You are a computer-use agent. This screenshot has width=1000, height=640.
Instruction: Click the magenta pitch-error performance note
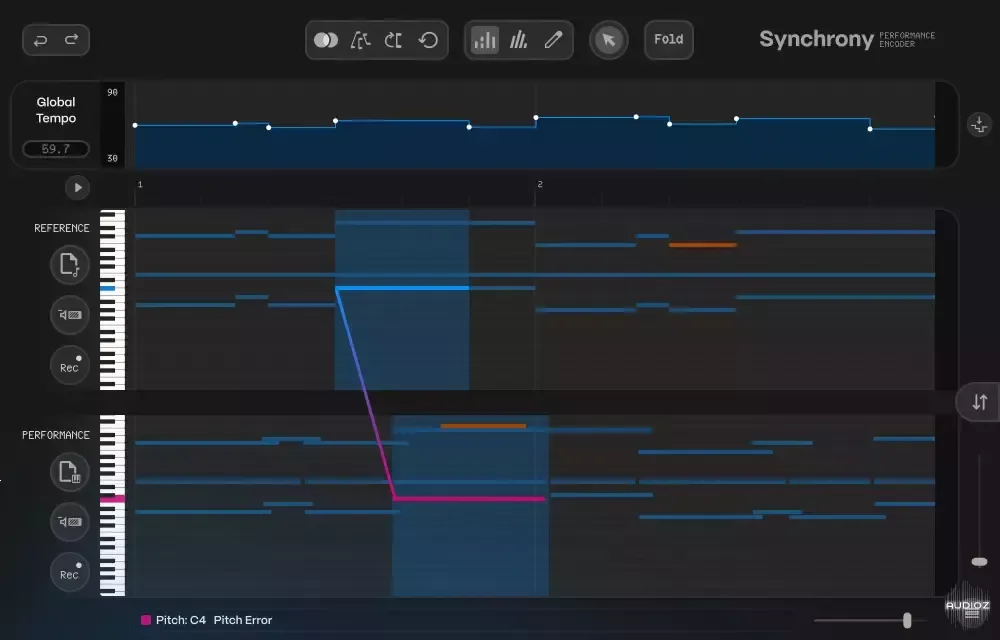[469, 498]
